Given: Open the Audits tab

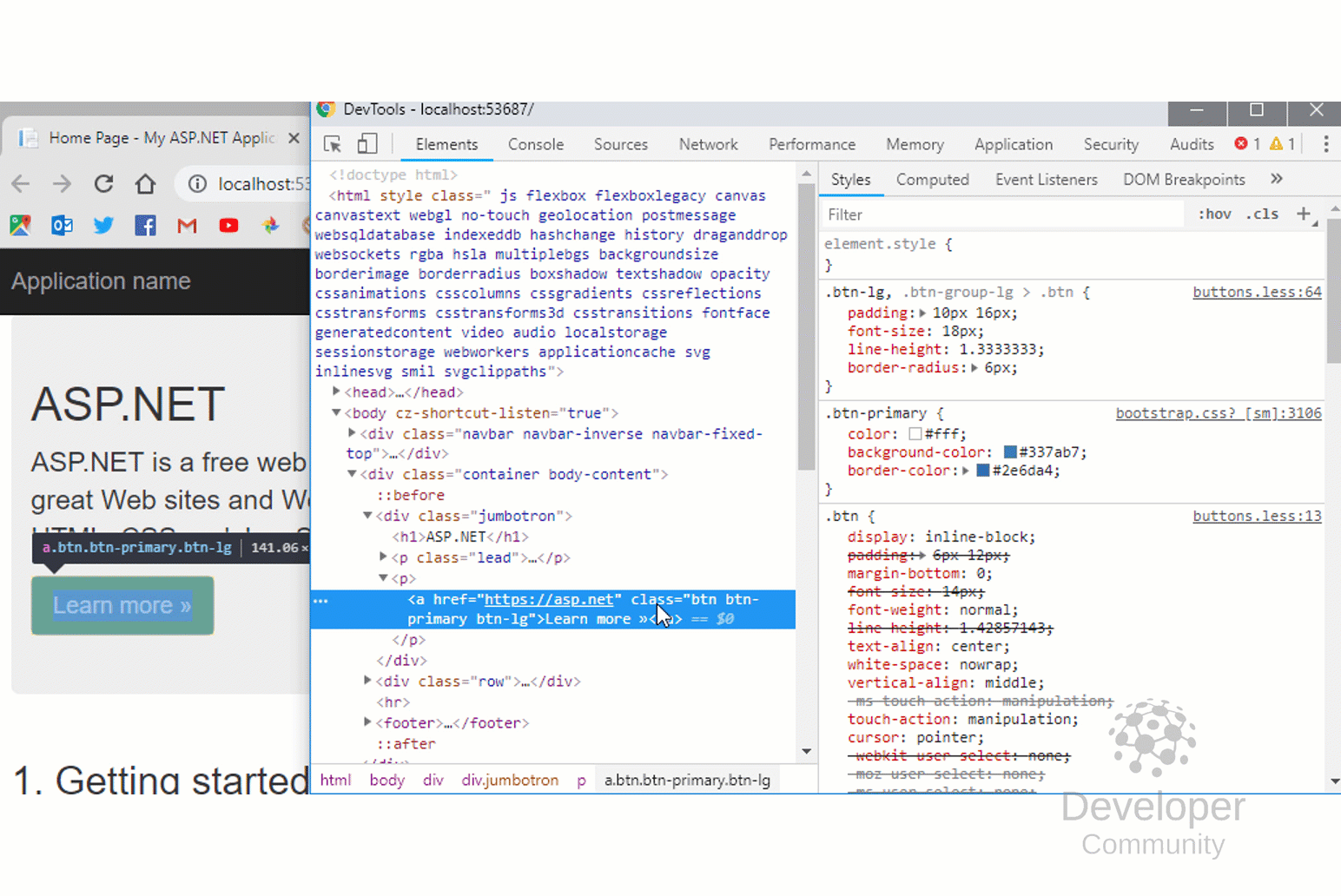Looking at the screenshot, I should pyautogui.click(x=1192, y=144).
